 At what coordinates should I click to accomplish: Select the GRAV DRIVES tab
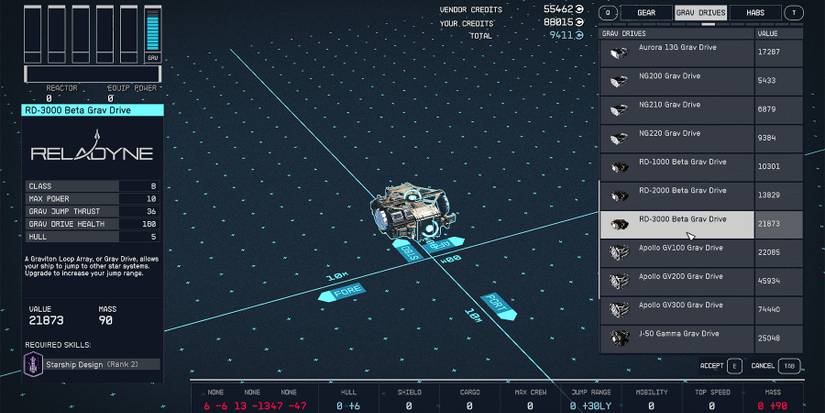coord(700,13)
